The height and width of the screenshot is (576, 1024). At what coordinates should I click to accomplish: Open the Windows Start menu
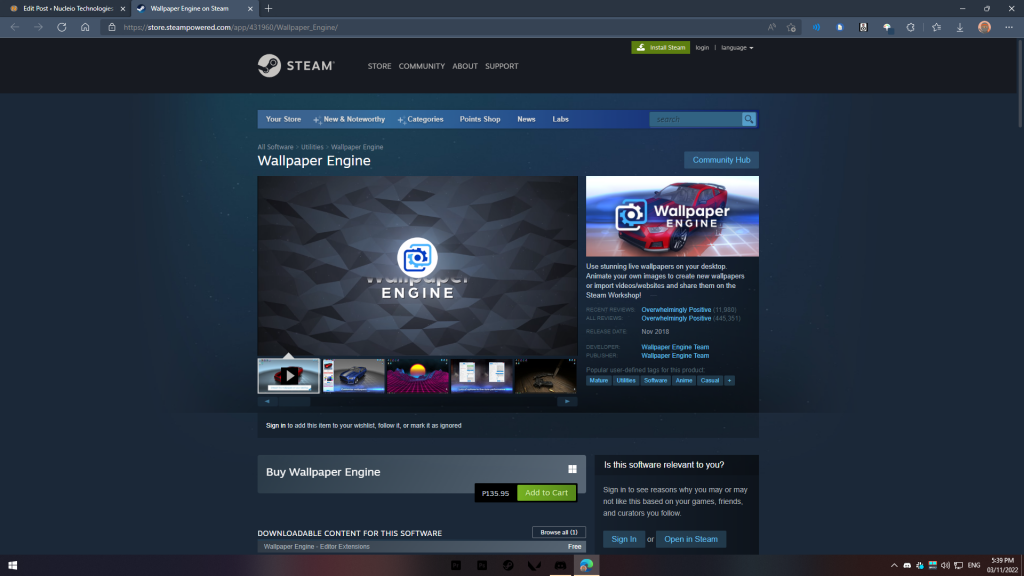click(12, 566)
